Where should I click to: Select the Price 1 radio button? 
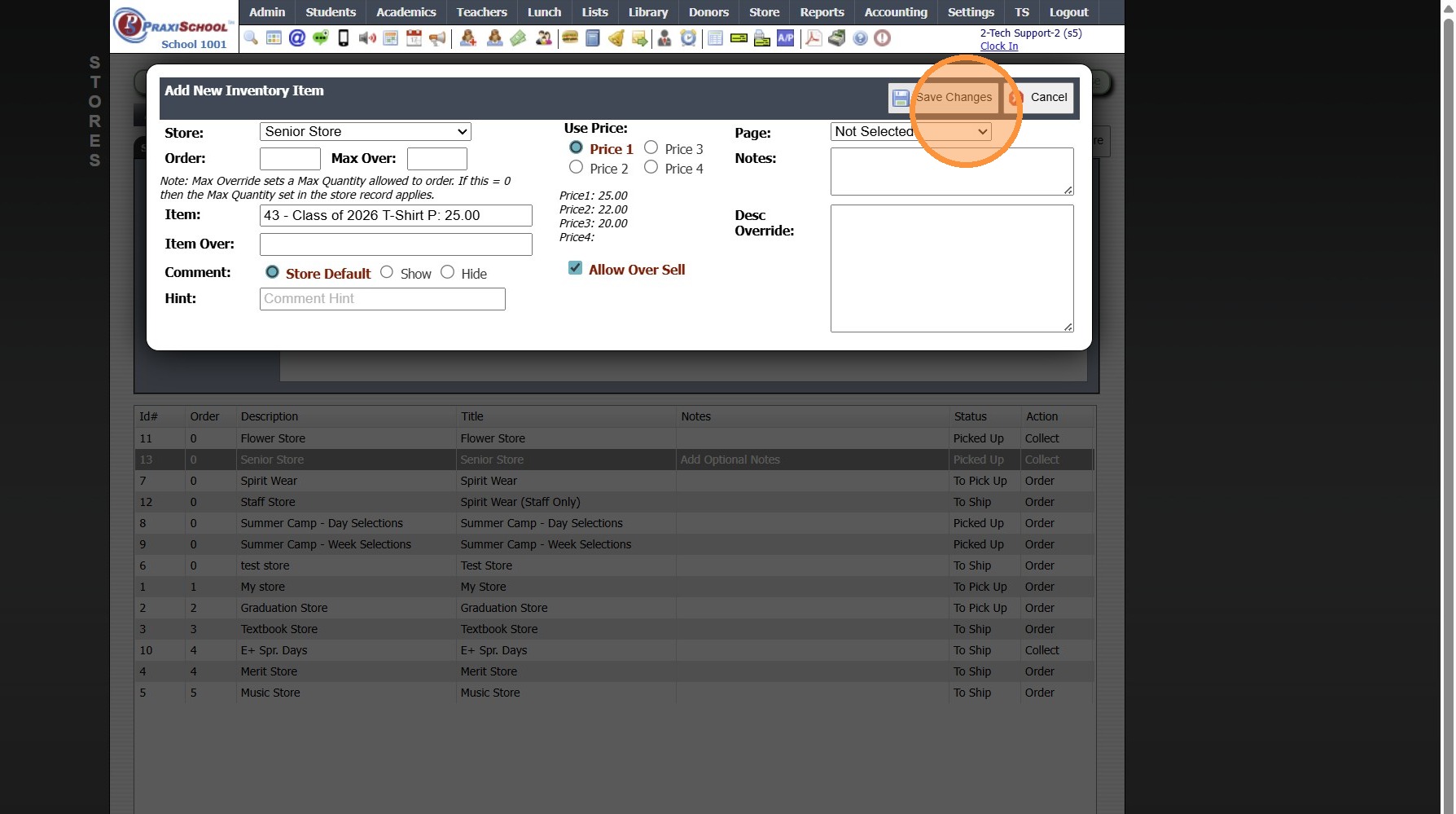point(576,147)
